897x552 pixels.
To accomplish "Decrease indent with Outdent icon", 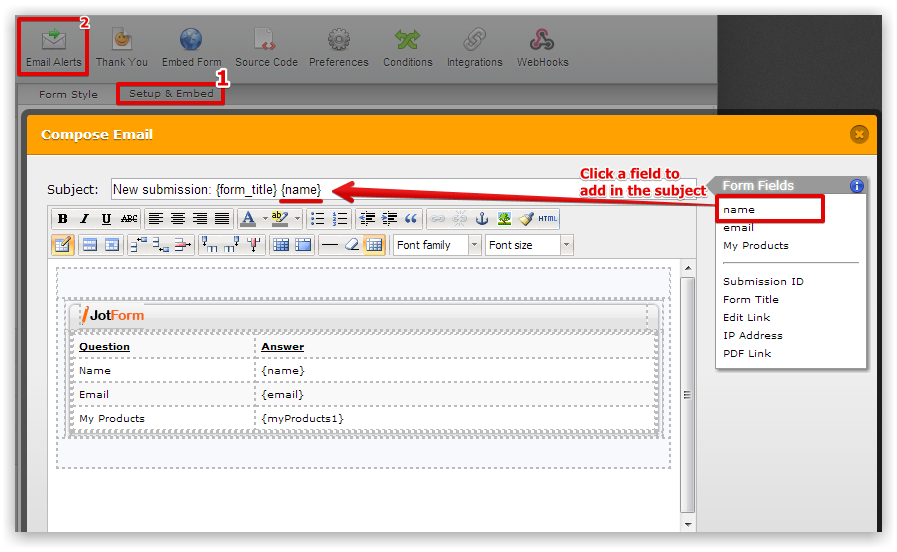I will click(x=367, y=219).
